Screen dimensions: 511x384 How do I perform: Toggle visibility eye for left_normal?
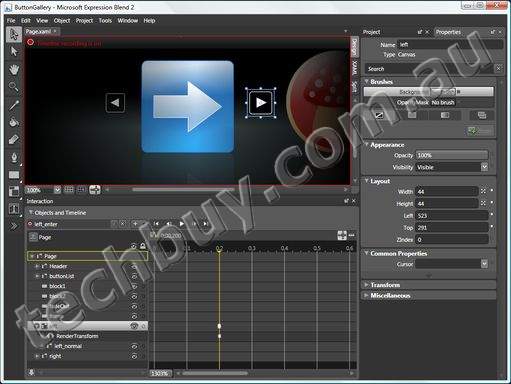point(134,347)
